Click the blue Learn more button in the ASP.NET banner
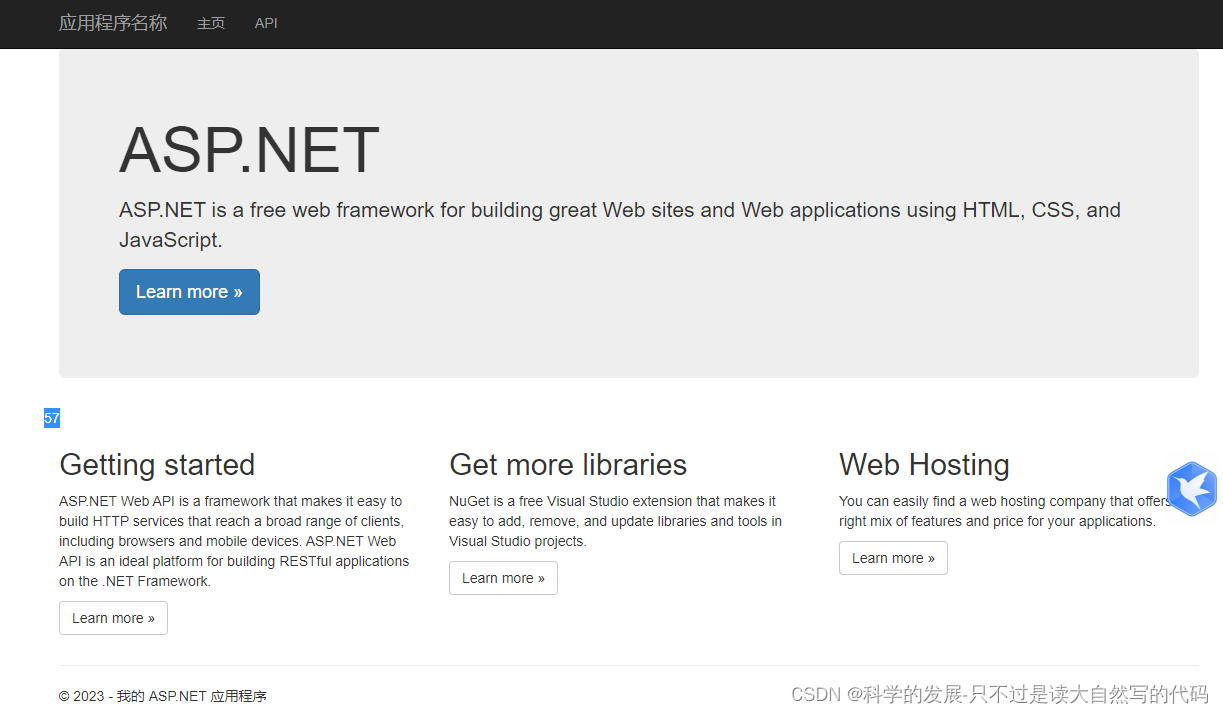Viewport: 1223px width, 714px height. (x=189, y=292)
